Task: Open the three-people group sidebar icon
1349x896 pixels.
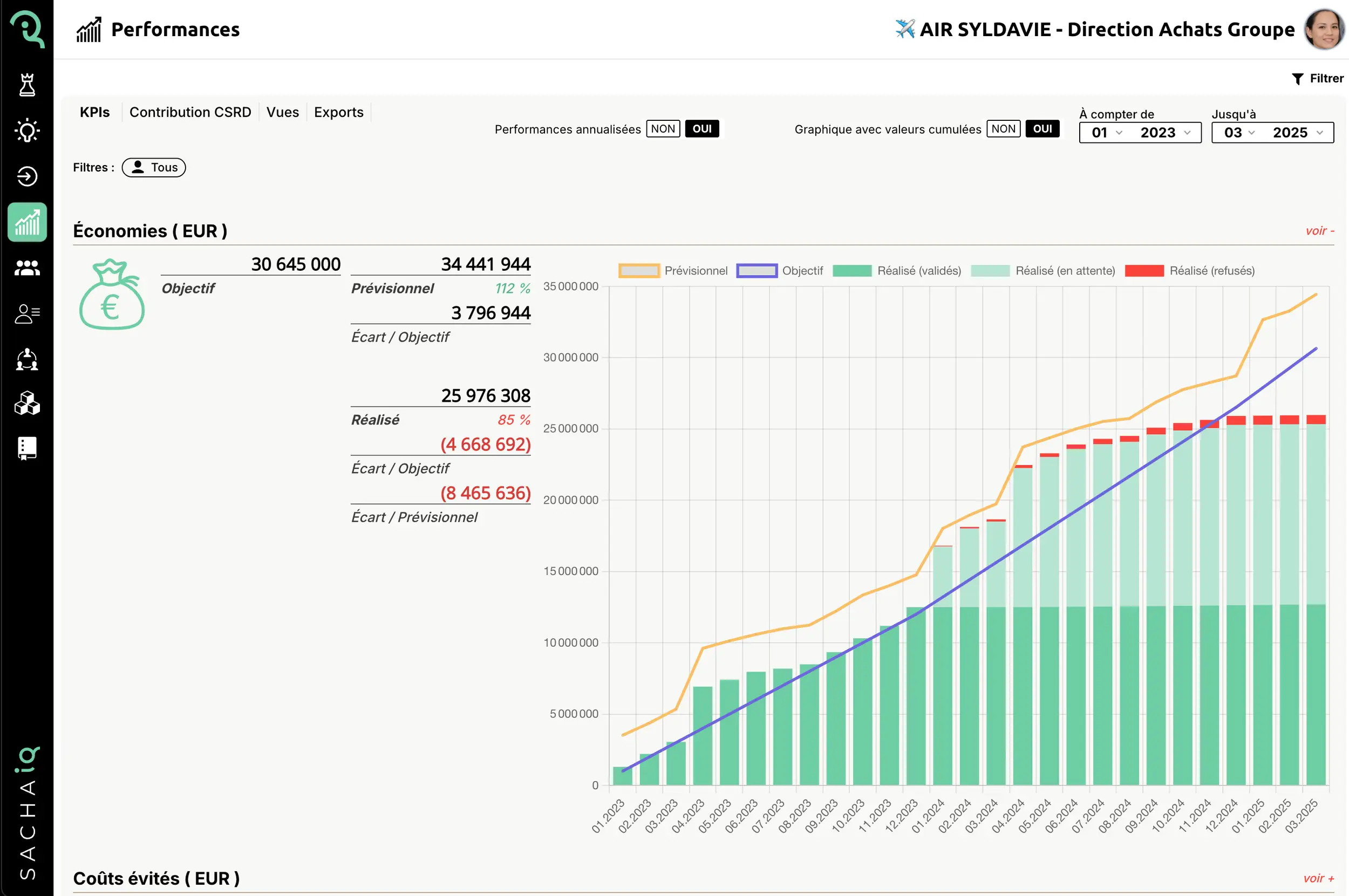Action: pos(27,268)
